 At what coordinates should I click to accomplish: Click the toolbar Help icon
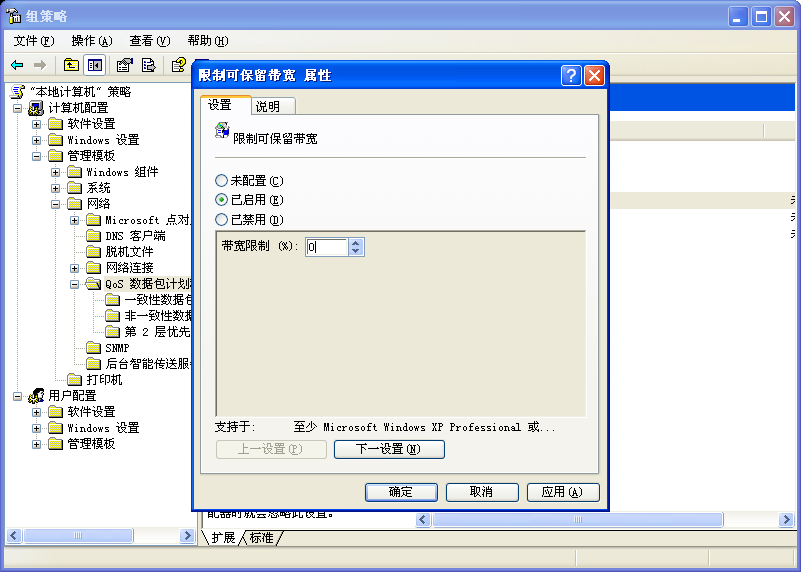(x=178, y=65)
